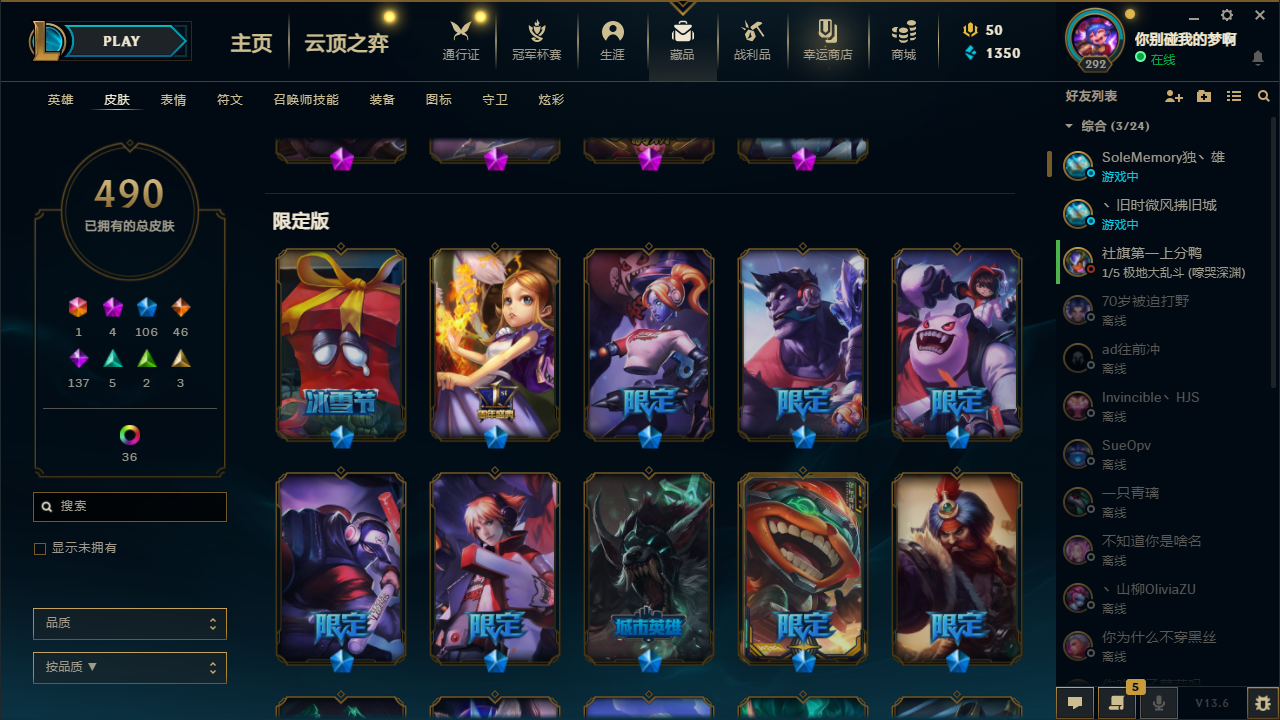The width and height of the screenshot is (1280, 720).
Task: Collapse the 综合 friends group
Action: 1069,126
